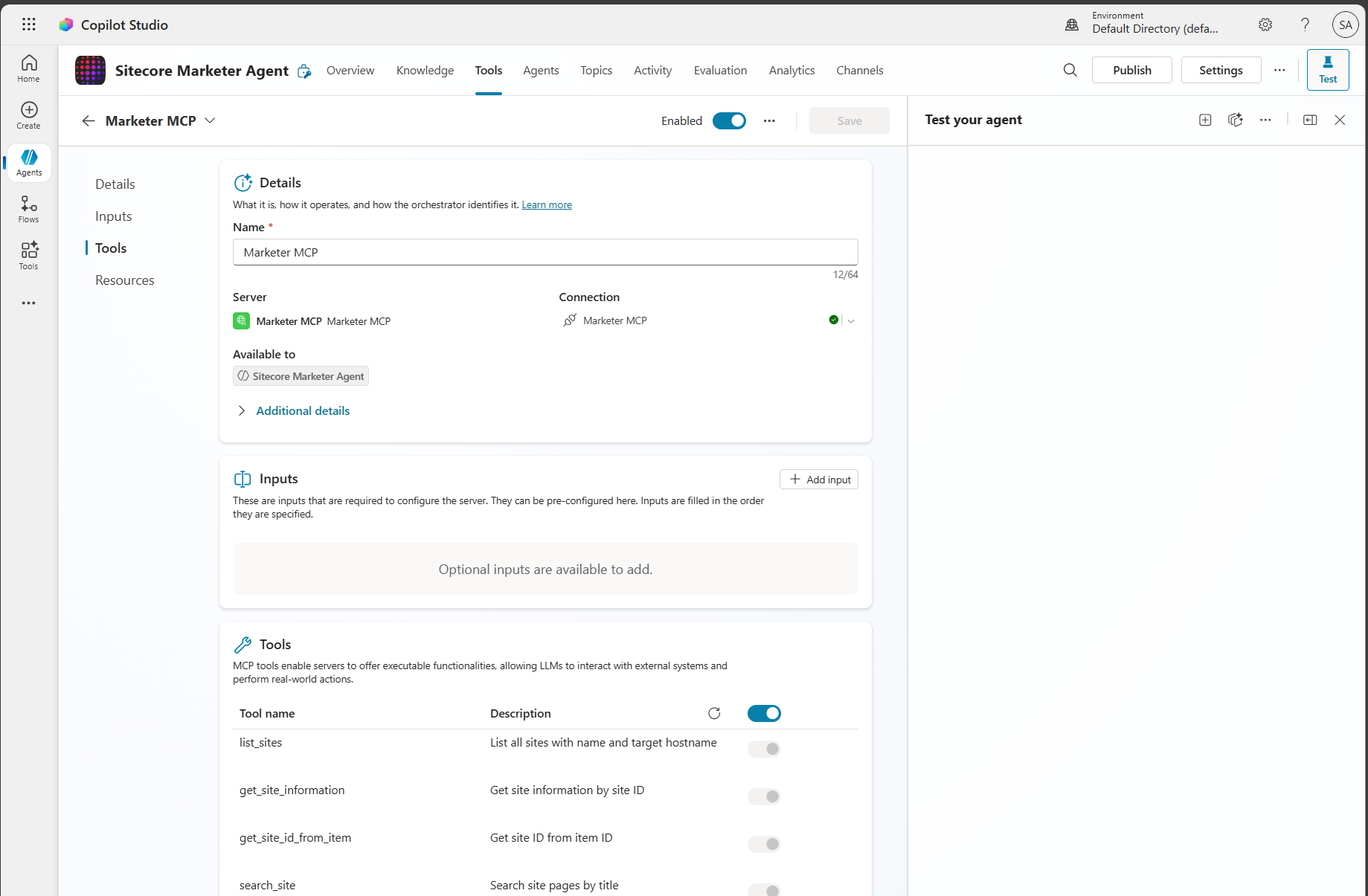Viewport: 1368px width, 896px height.
Task: Expand Additional details section
Action: click(x=302, y=410)
